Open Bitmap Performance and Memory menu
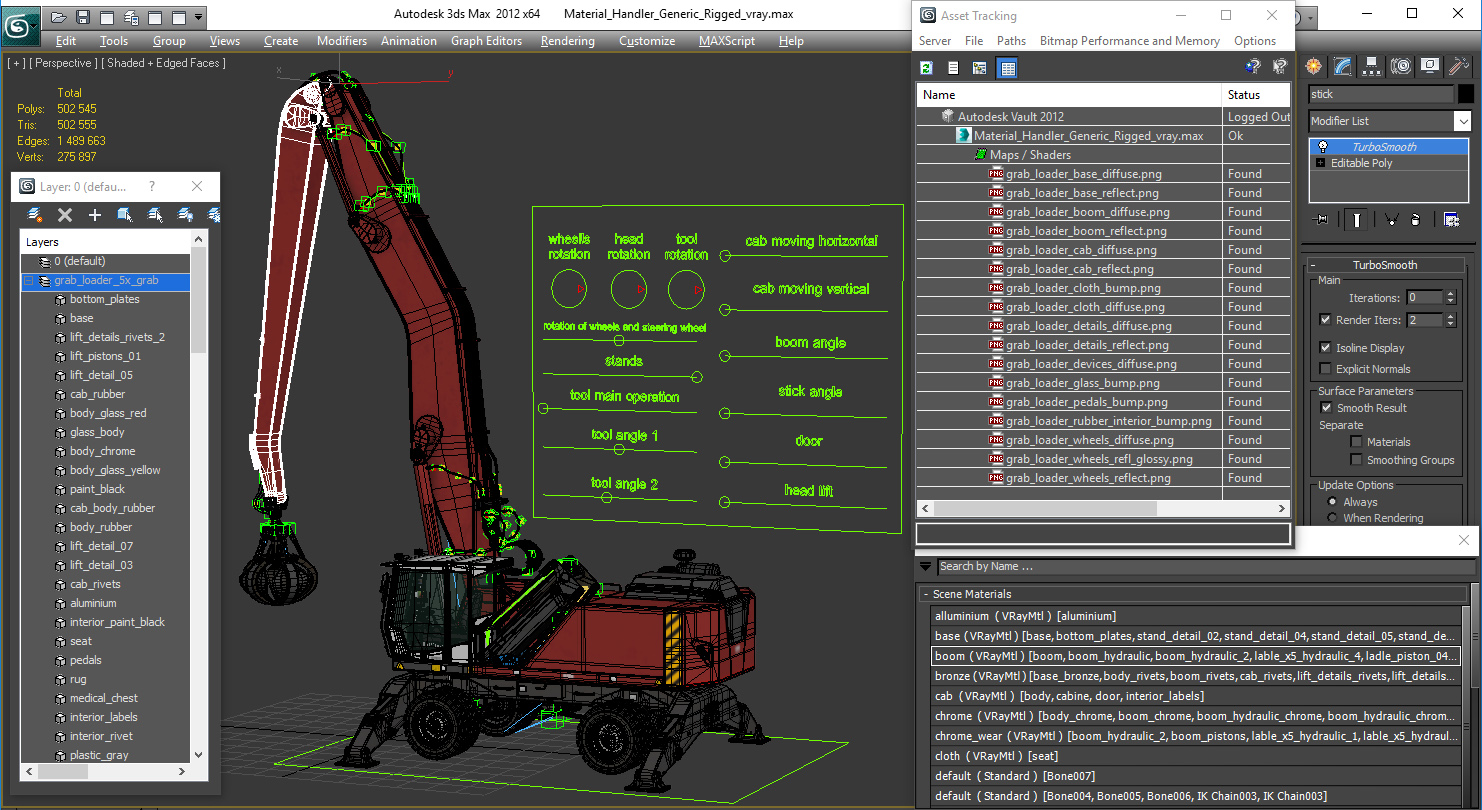 [x=1129, y=41]
